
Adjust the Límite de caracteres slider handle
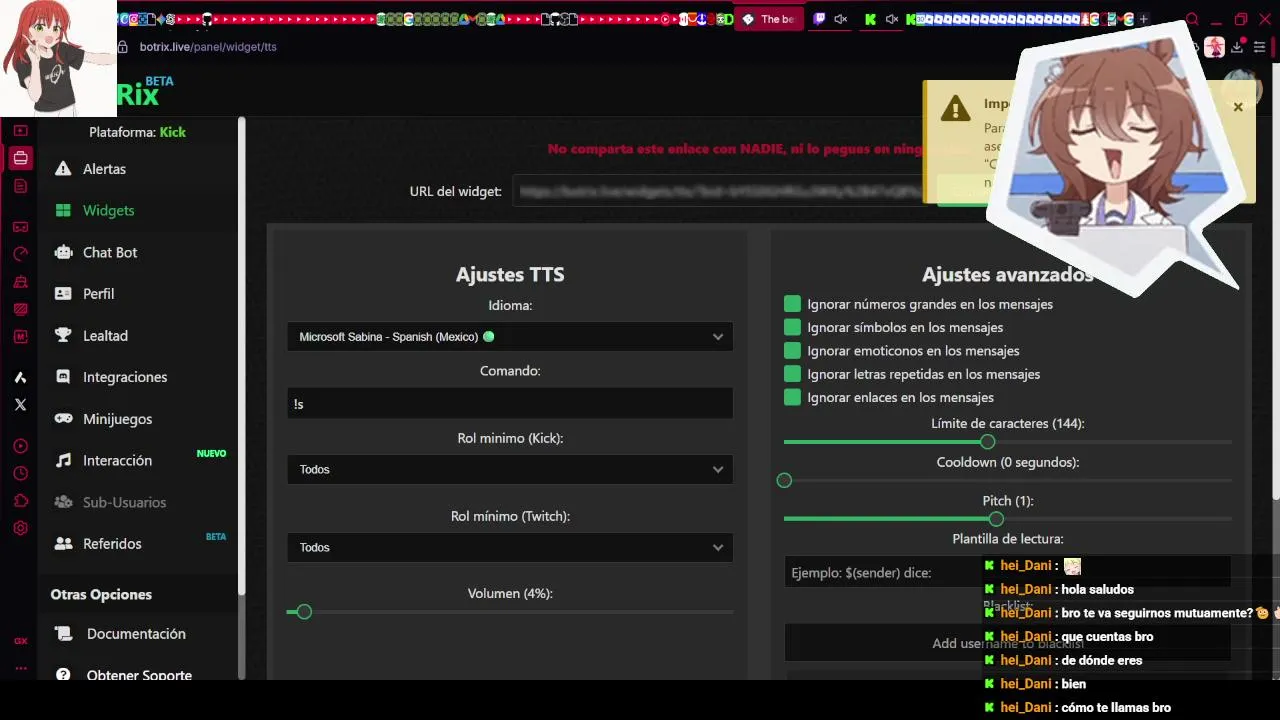pyautogui.click(x=988, y=442)
